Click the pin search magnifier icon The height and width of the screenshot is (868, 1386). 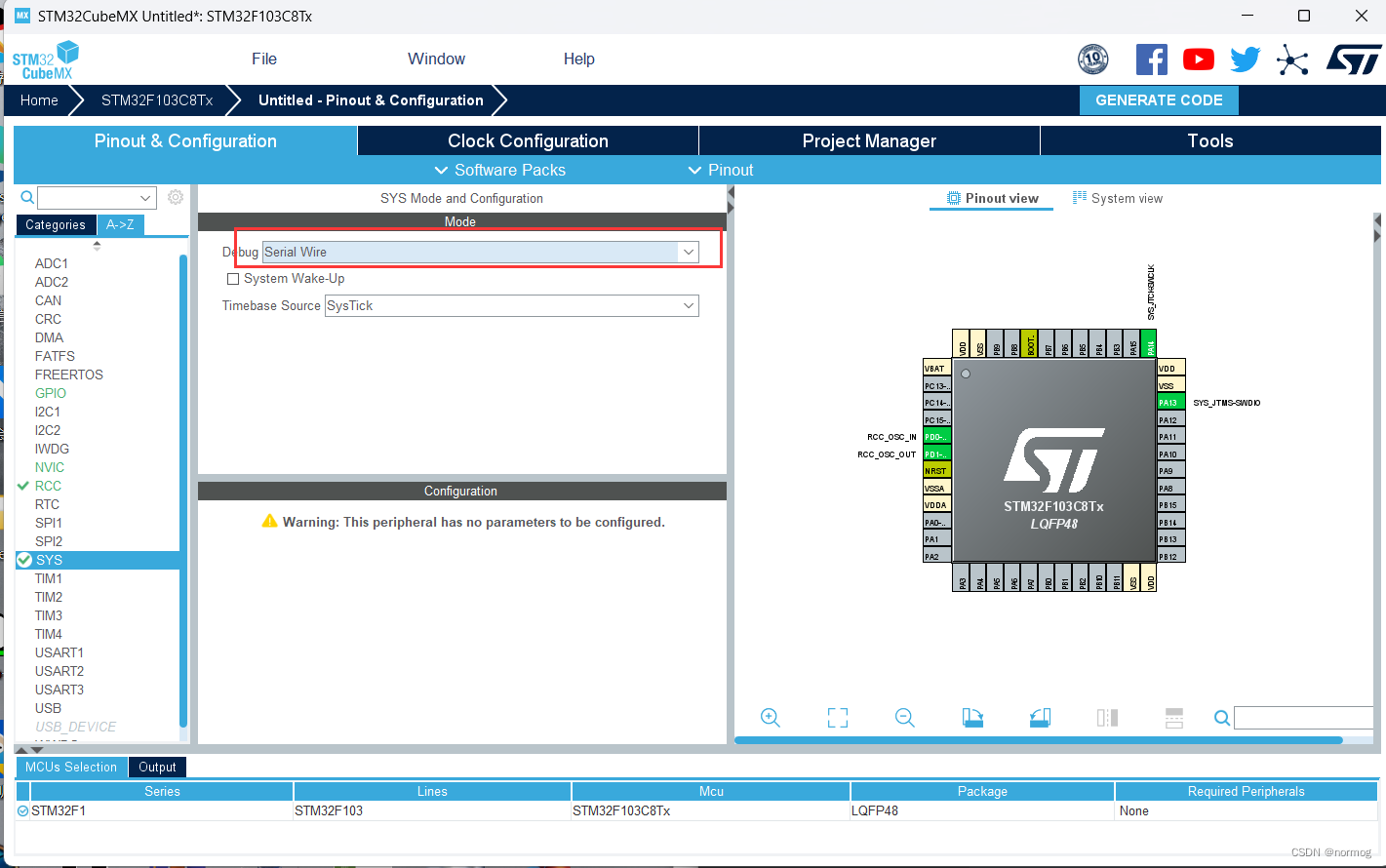coord(1221,718)
